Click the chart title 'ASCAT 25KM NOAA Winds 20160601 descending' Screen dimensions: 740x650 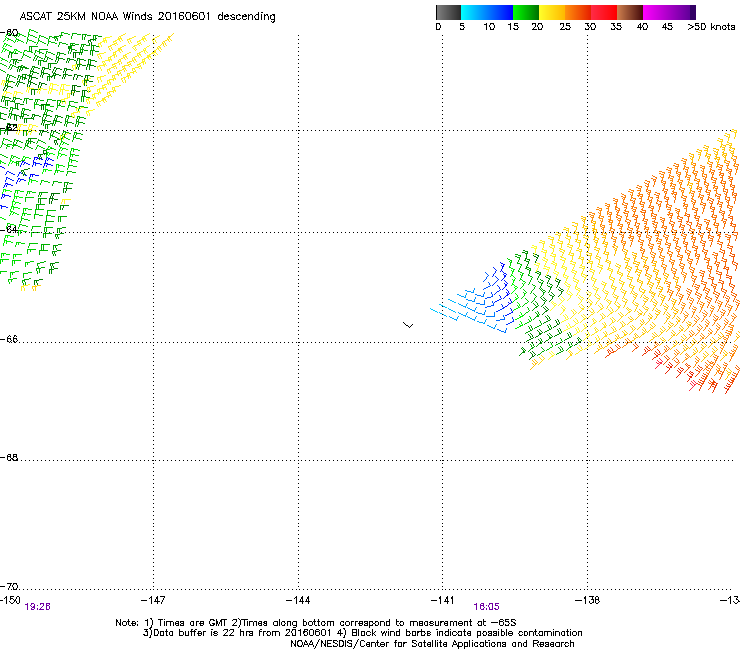point(147,17)
